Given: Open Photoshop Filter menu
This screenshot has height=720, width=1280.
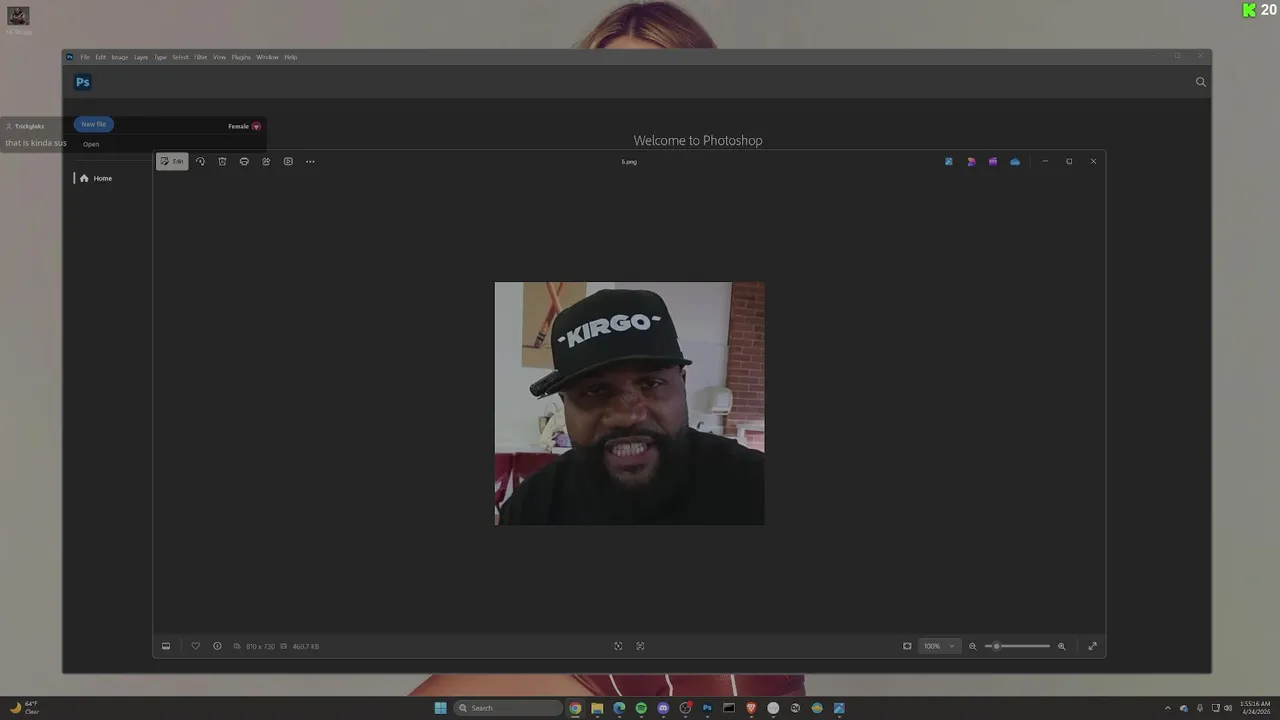Looking at the screenshot, I should click(x=201, y=57).
